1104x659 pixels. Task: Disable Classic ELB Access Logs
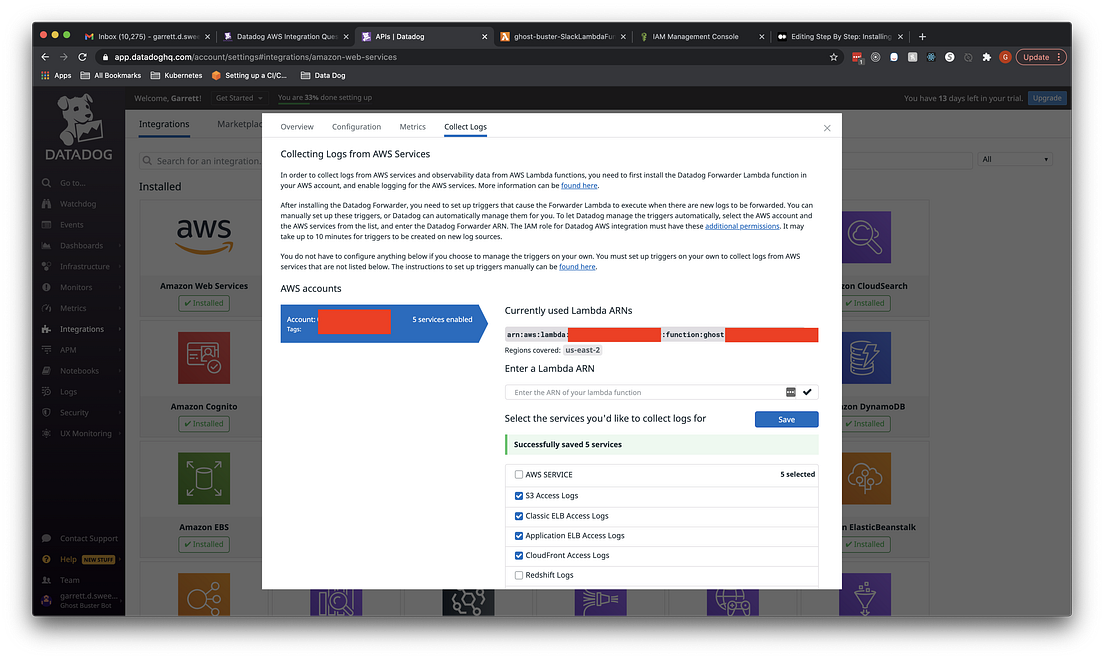(518, 515)
